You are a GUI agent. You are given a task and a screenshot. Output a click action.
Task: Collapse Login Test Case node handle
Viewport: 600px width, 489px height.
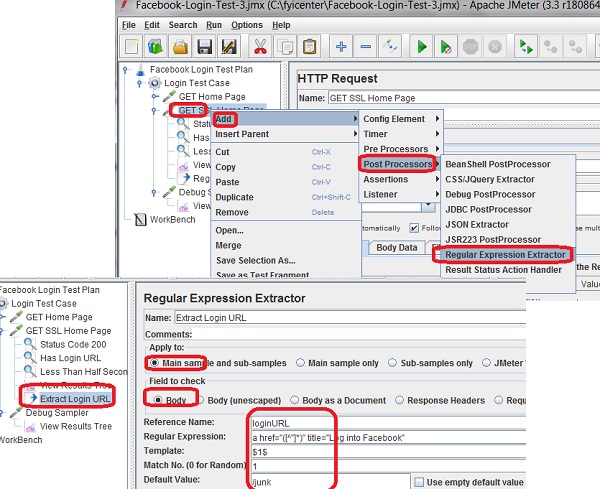[140, 83]
